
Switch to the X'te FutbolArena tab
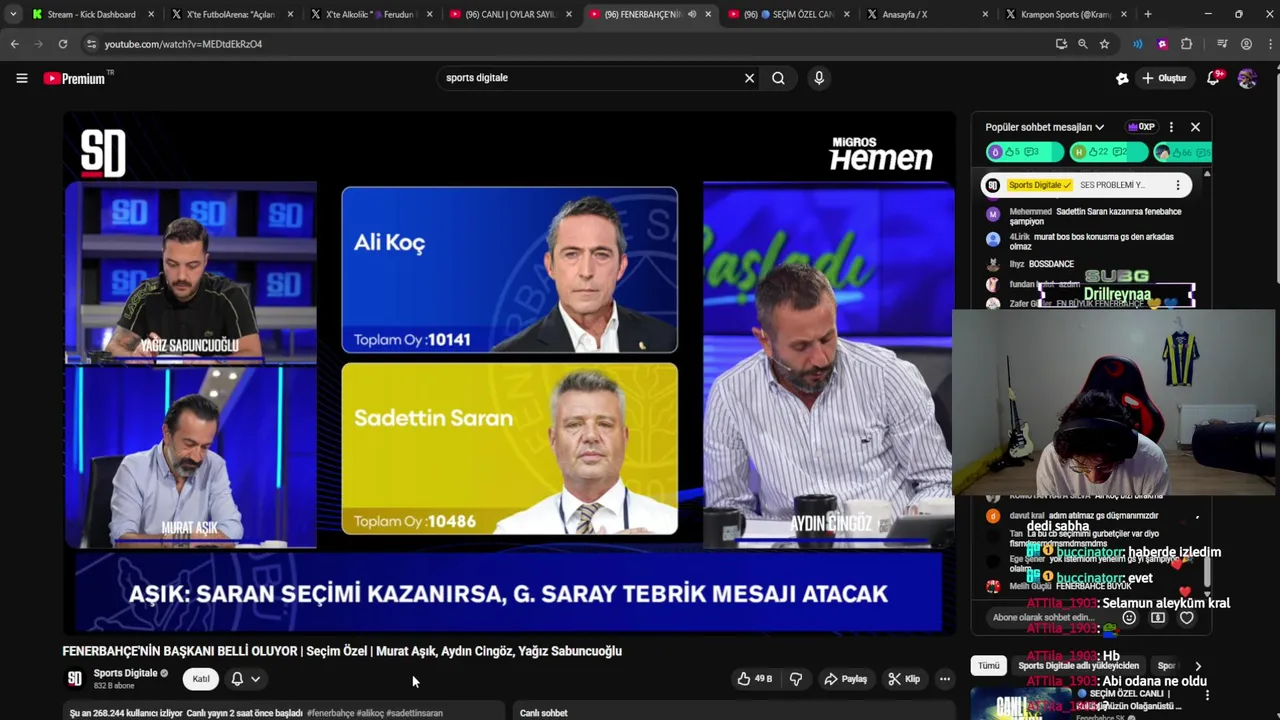[x=230, y=14]
